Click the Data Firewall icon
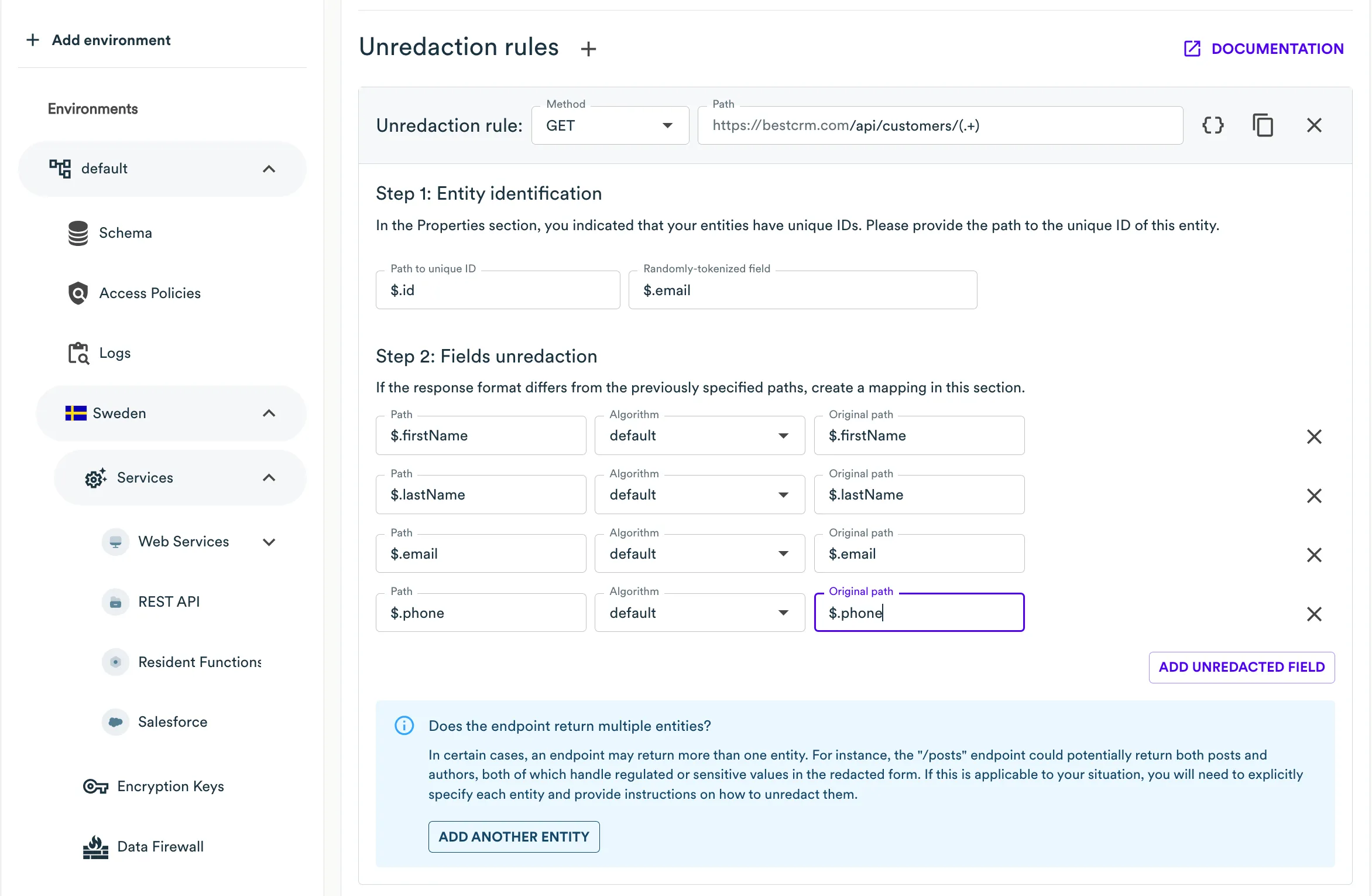This screenshot has height=896, width=1372. coord(95,847)
